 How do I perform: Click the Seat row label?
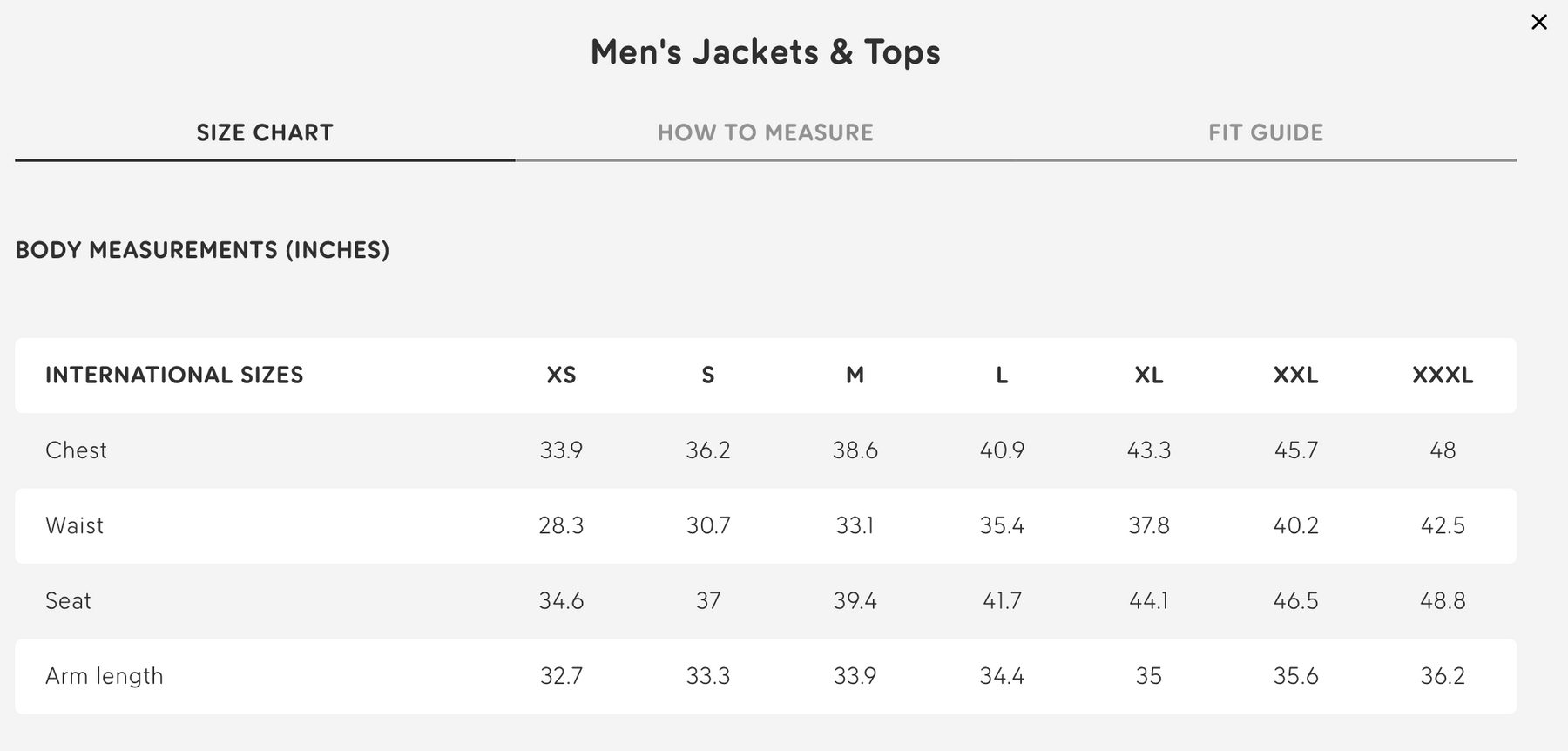(68, 601)
